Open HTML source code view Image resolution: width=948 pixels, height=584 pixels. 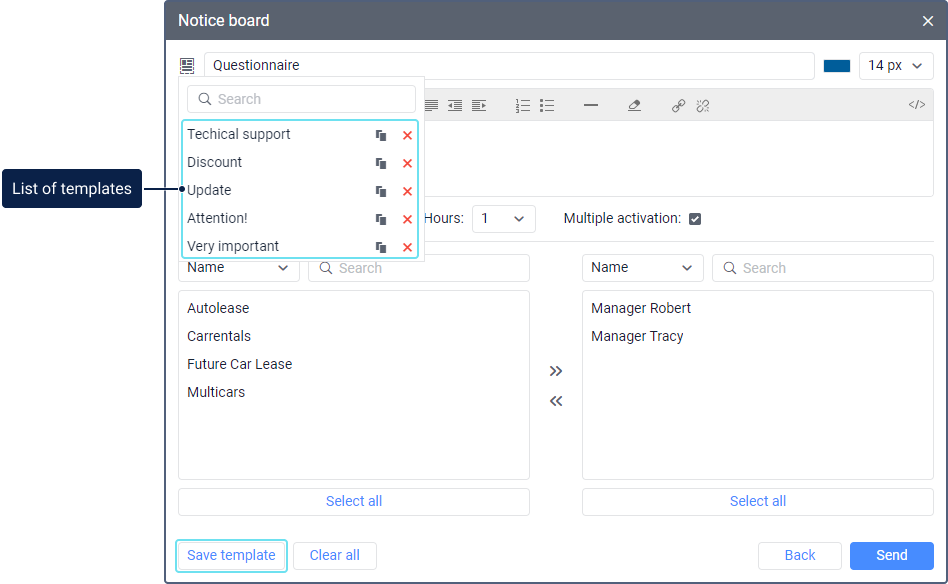(x=916, y=105)
